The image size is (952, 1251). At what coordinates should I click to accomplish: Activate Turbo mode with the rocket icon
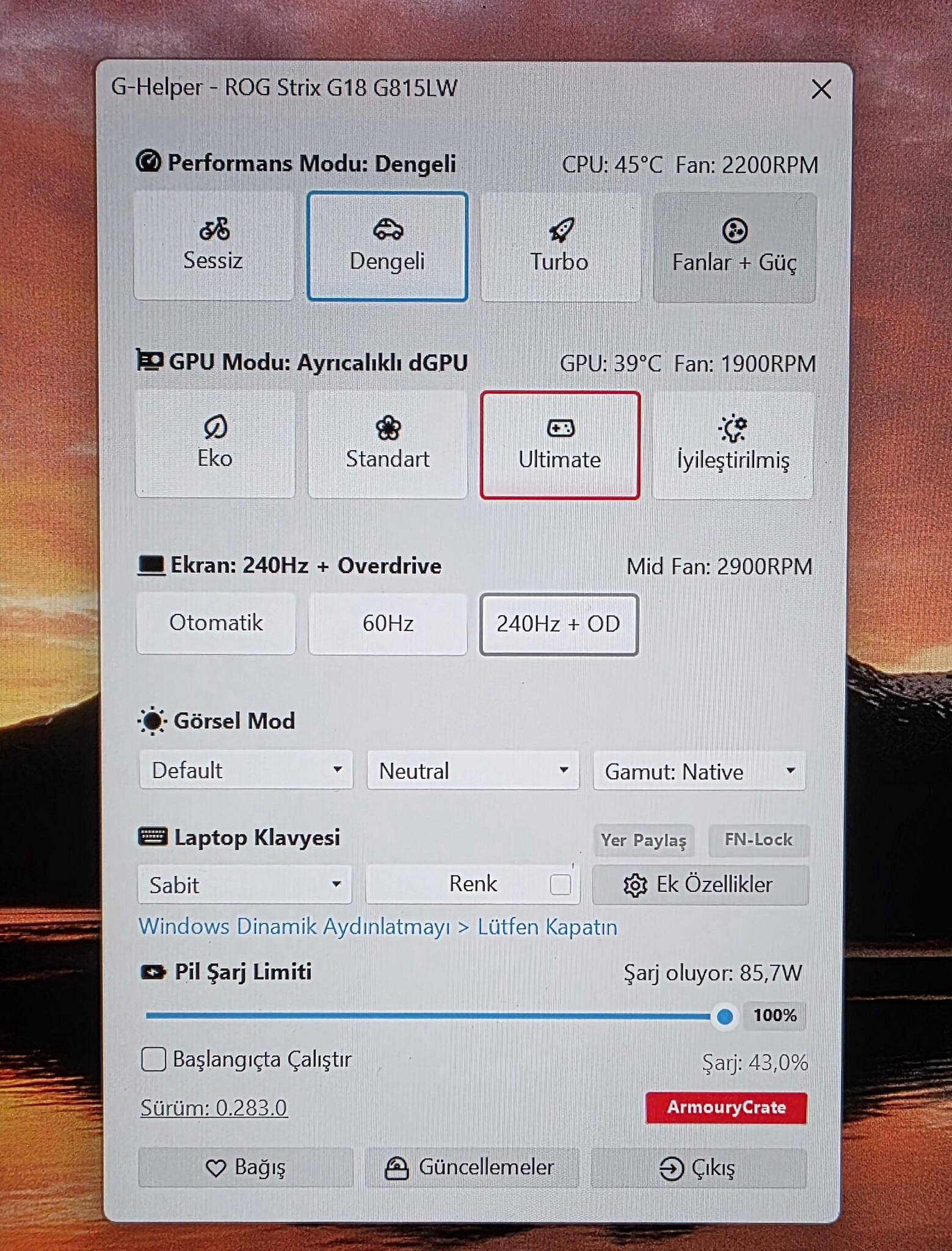(x=560, y=247)
